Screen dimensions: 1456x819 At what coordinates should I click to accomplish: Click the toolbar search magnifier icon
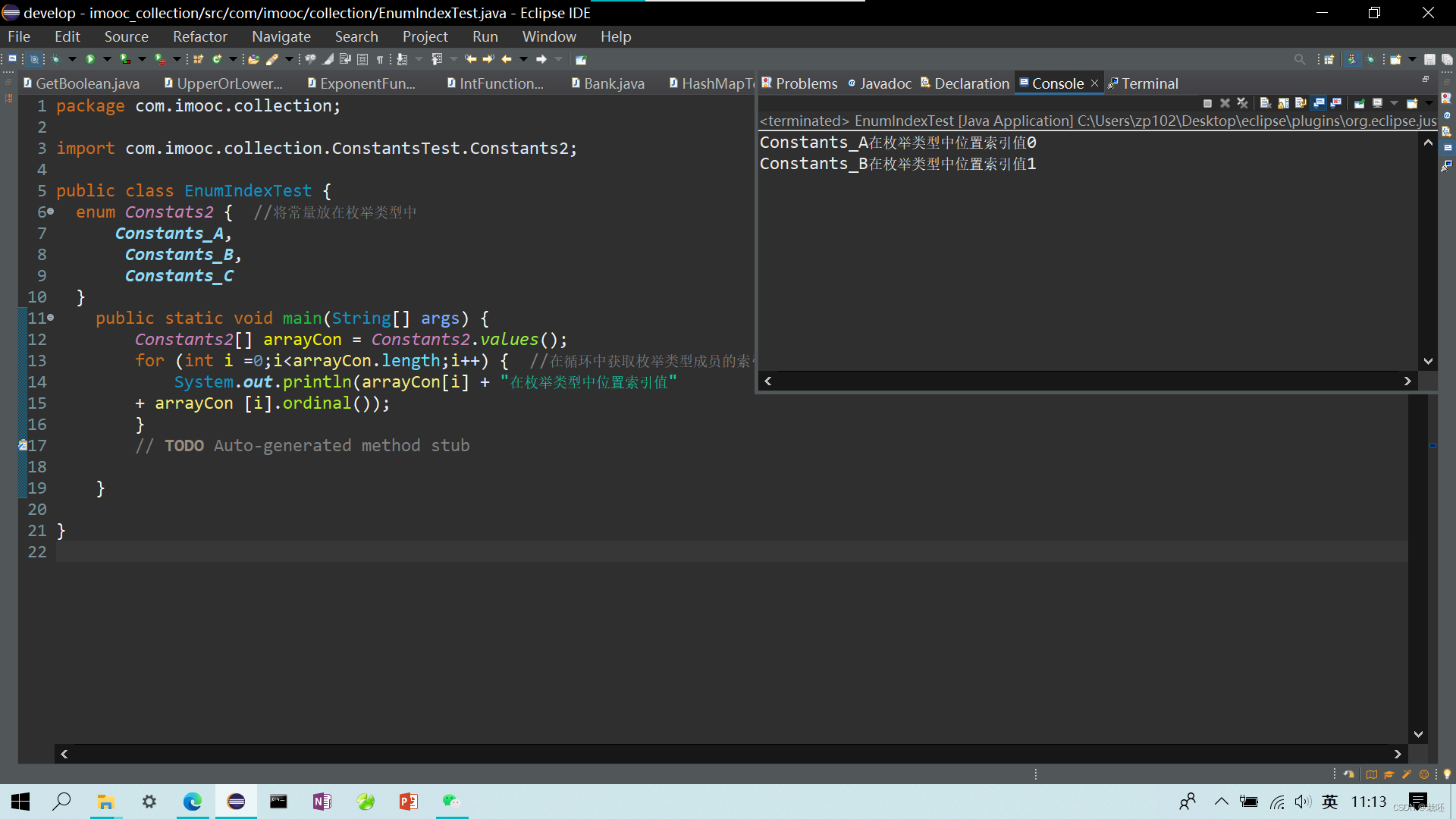(x=1300, y=59)
